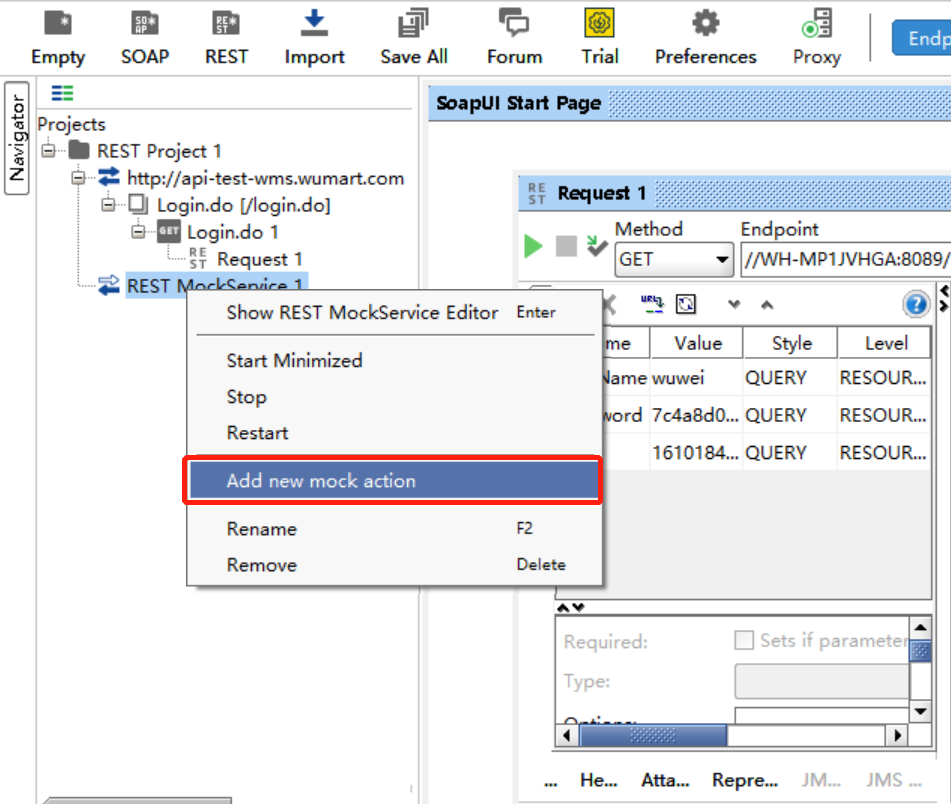Choose Remove from context menu
951x804 pixels.
tap(394, 565)
